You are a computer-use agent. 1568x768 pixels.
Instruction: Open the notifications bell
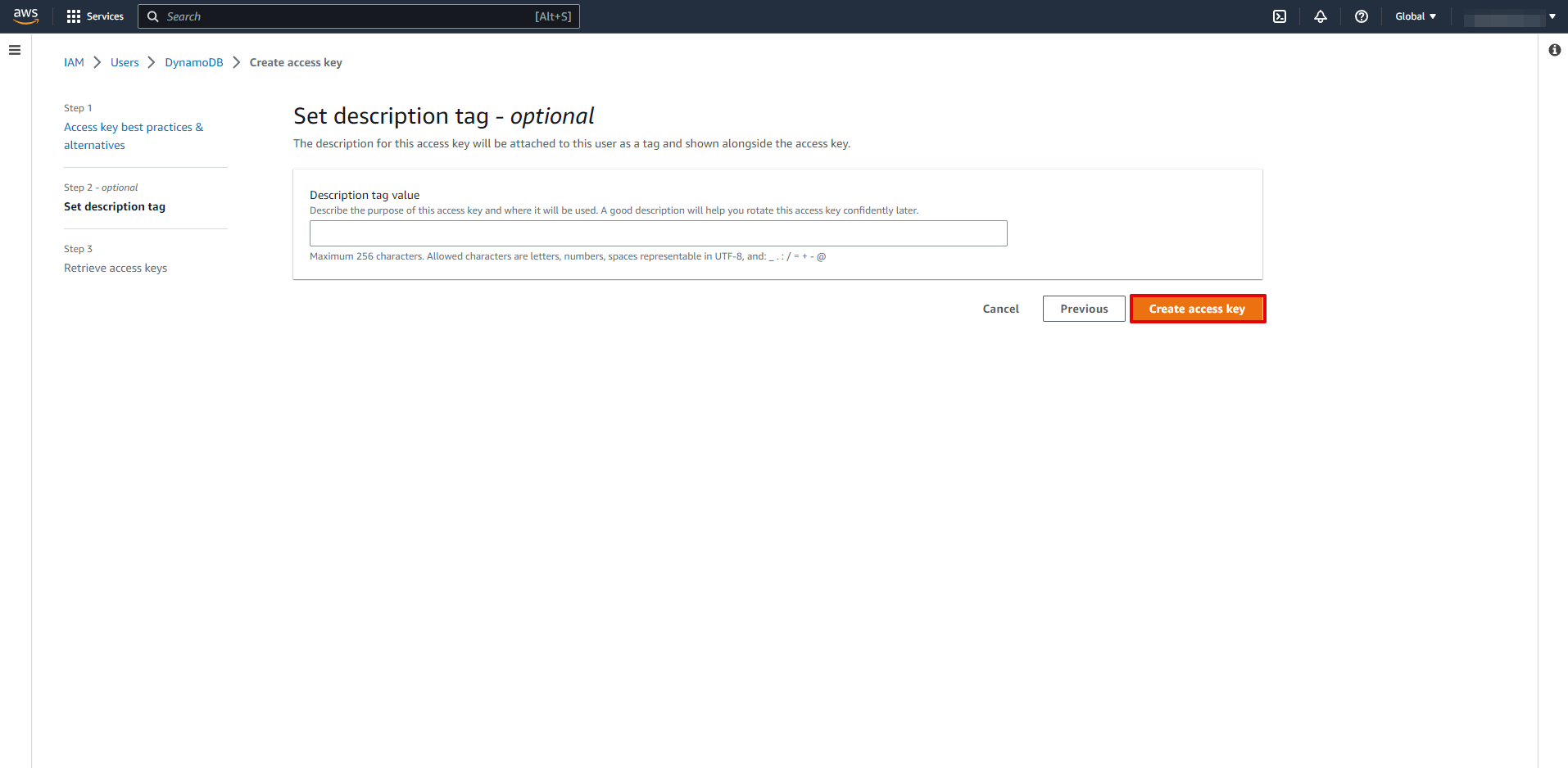coord(1321,16)
